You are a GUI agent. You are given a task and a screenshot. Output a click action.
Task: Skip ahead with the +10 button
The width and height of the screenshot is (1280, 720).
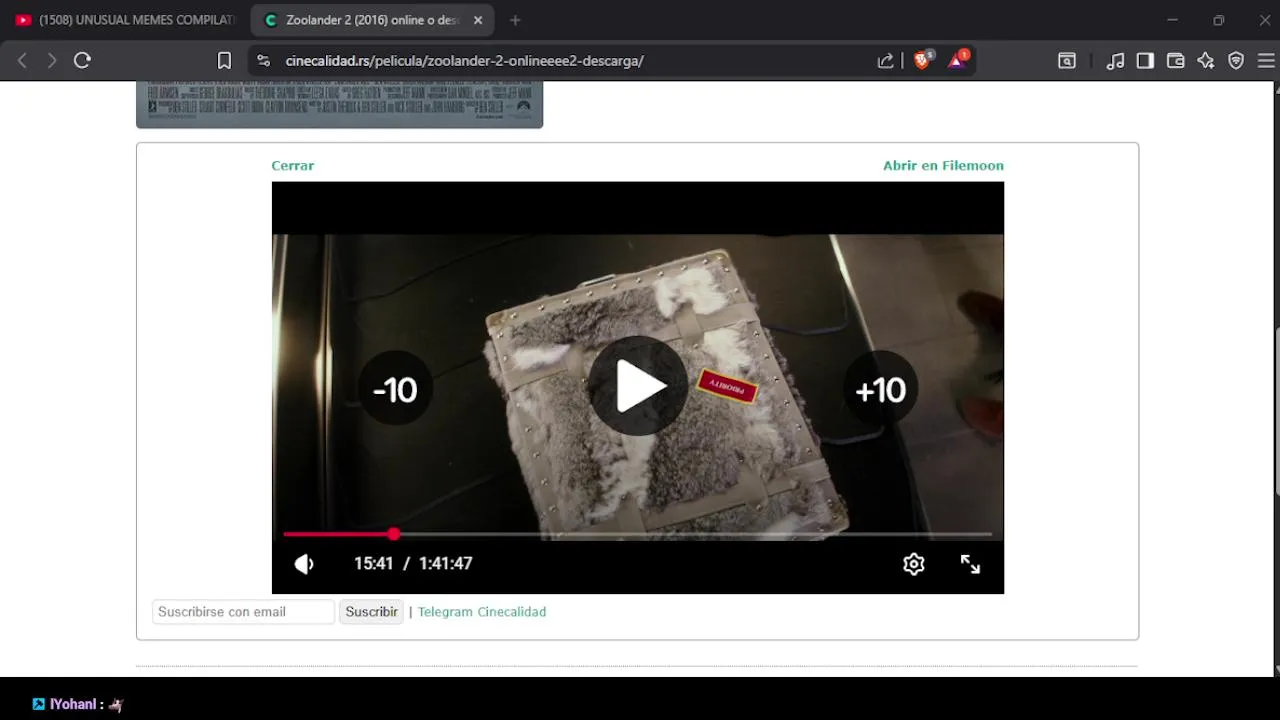pyautogui.click(x=880, y=389)
